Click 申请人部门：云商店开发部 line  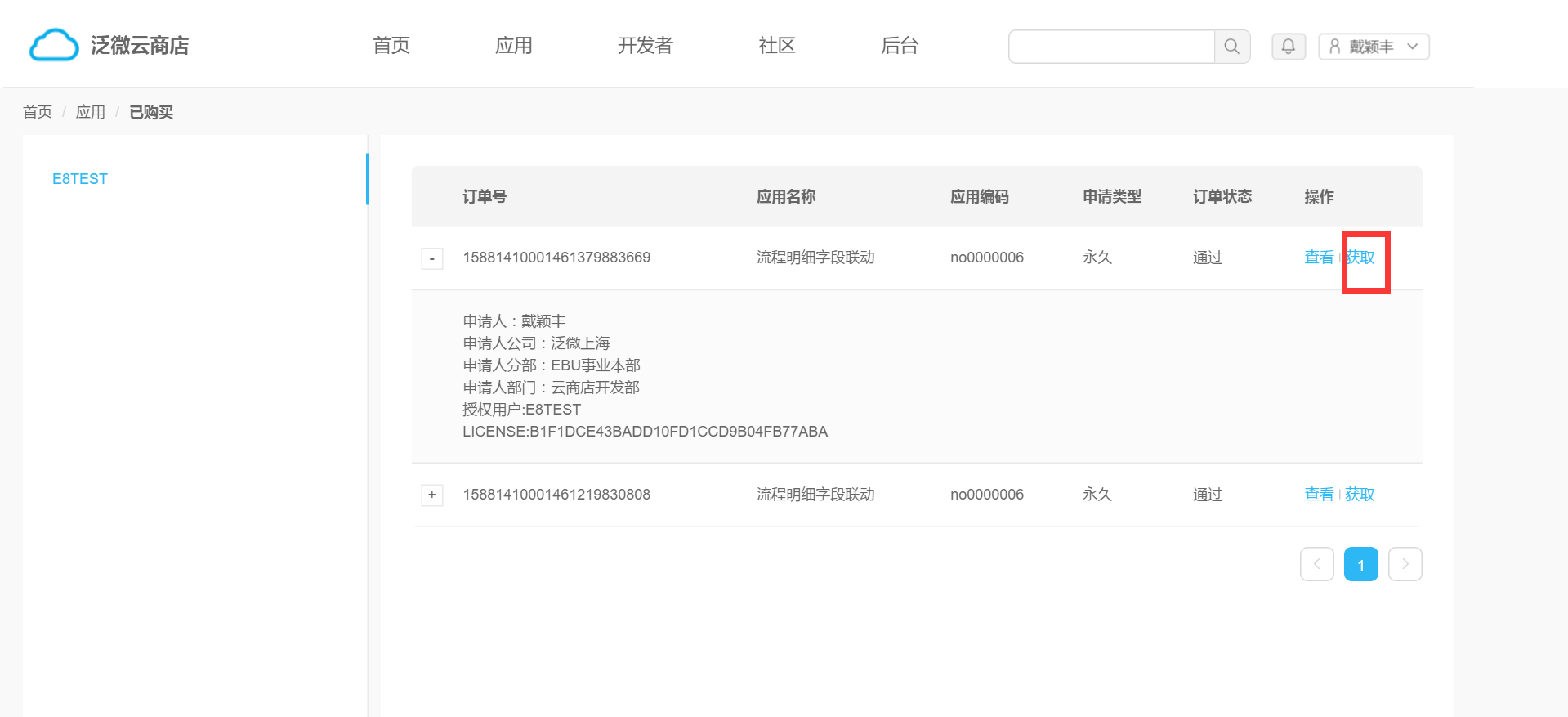coord(552,388)
